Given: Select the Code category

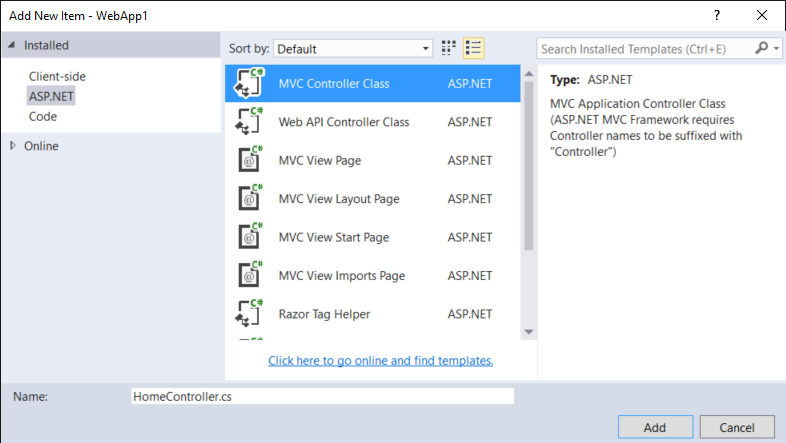Looking at the screenshot, I should click(43, 116).
